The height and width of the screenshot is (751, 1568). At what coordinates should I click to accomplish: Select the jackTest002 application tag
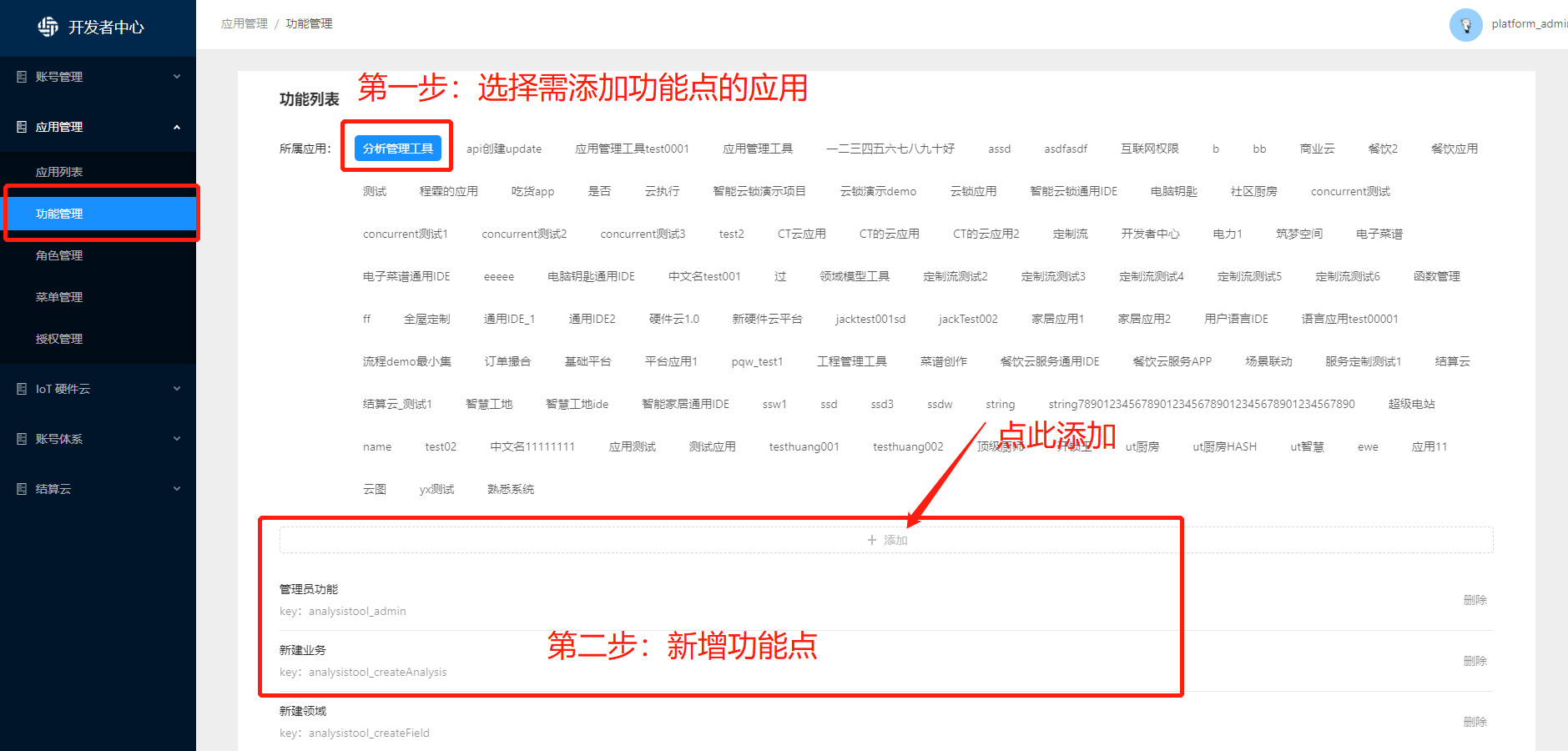pyautogui.click(x=968, y=319)
